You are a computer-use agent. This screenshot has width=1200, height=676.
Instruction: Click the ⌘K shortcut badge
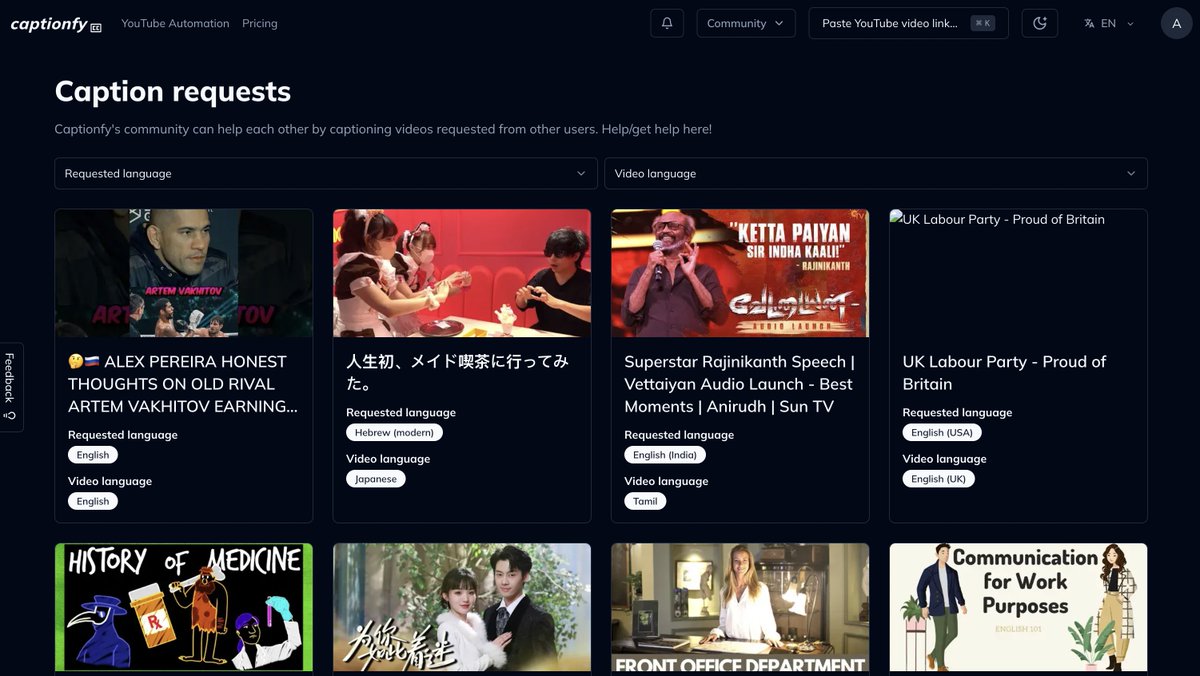click(982, 23)
